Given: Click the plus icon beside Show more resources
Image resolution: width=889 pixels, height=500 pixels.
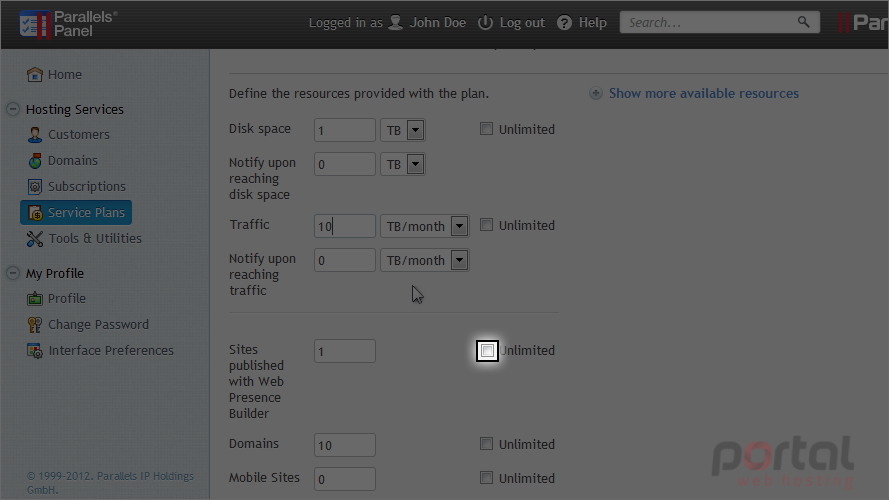Looking at the screenshot, I should tap(595, 94).
